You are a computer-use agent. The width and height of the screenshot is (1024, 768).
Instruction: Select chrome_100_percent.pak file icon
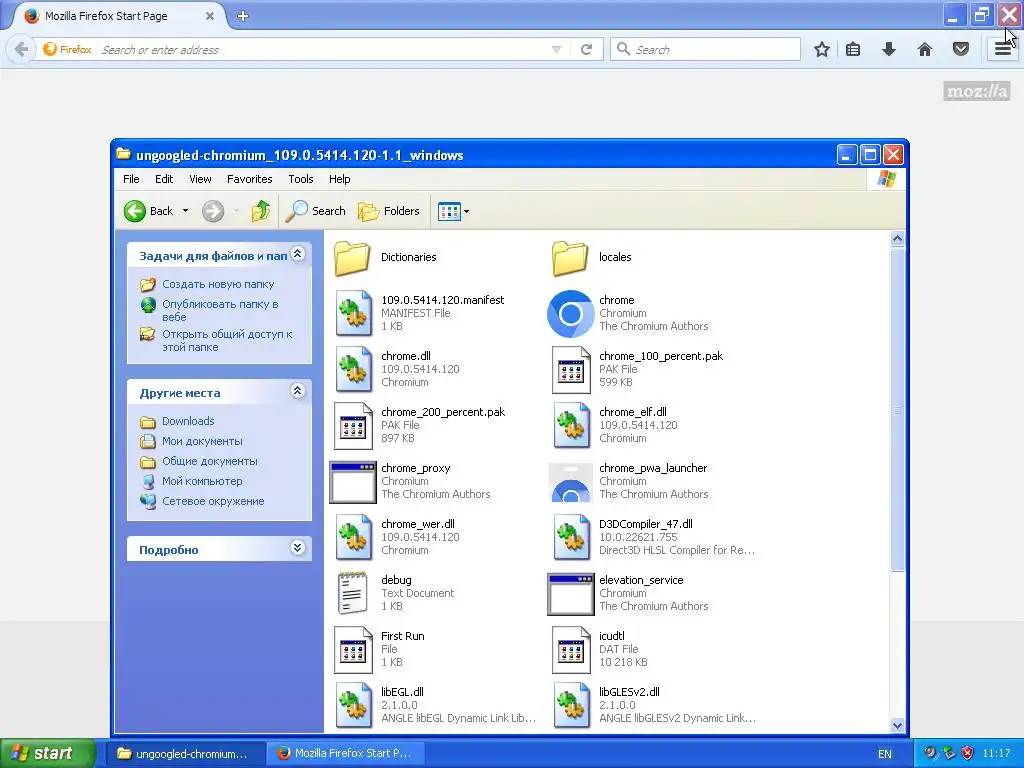[570, 370]
